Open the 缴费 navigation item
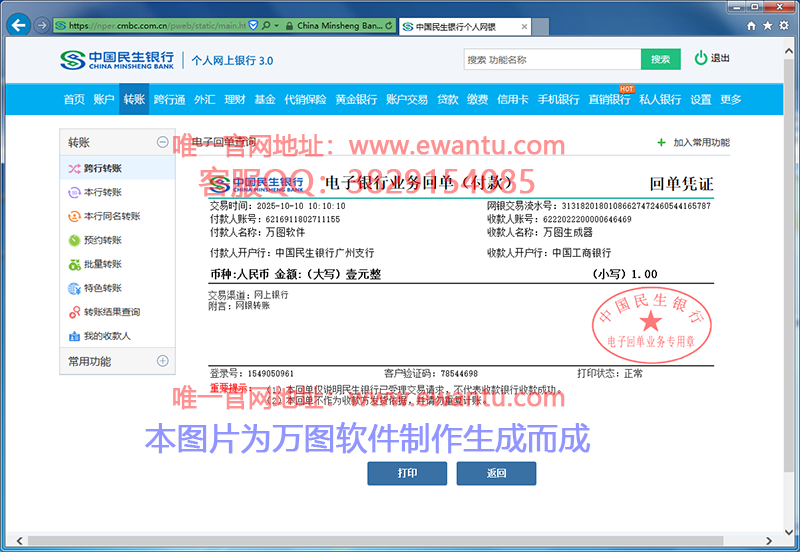The image size is (800, 552). point(478,99)
